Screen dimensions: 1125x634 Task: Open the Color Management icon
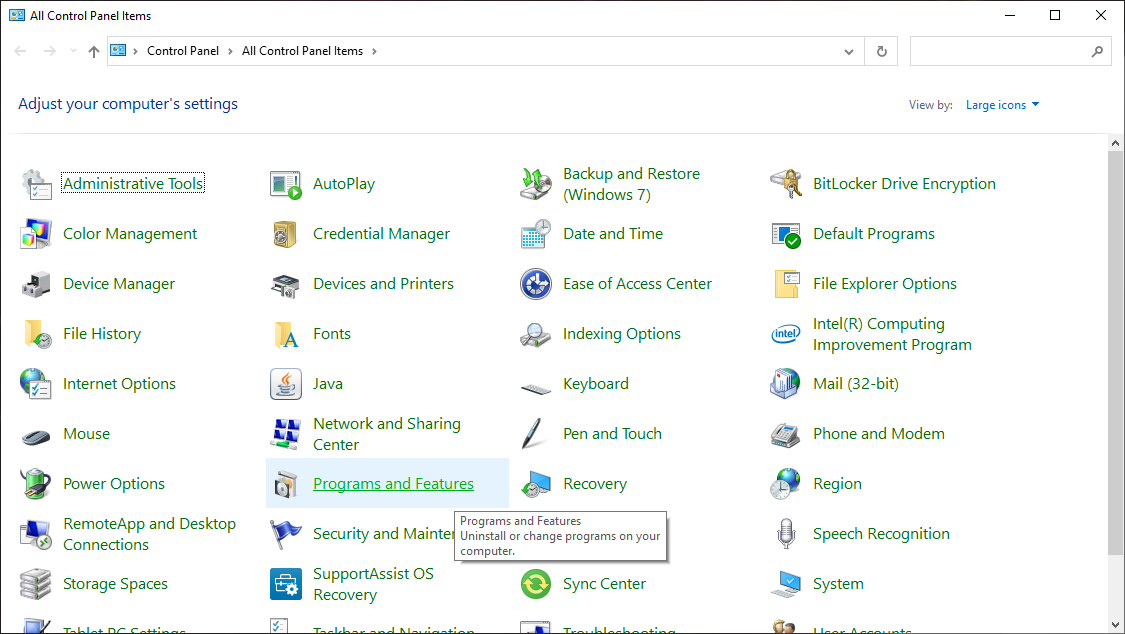click(x=36, y=235)
